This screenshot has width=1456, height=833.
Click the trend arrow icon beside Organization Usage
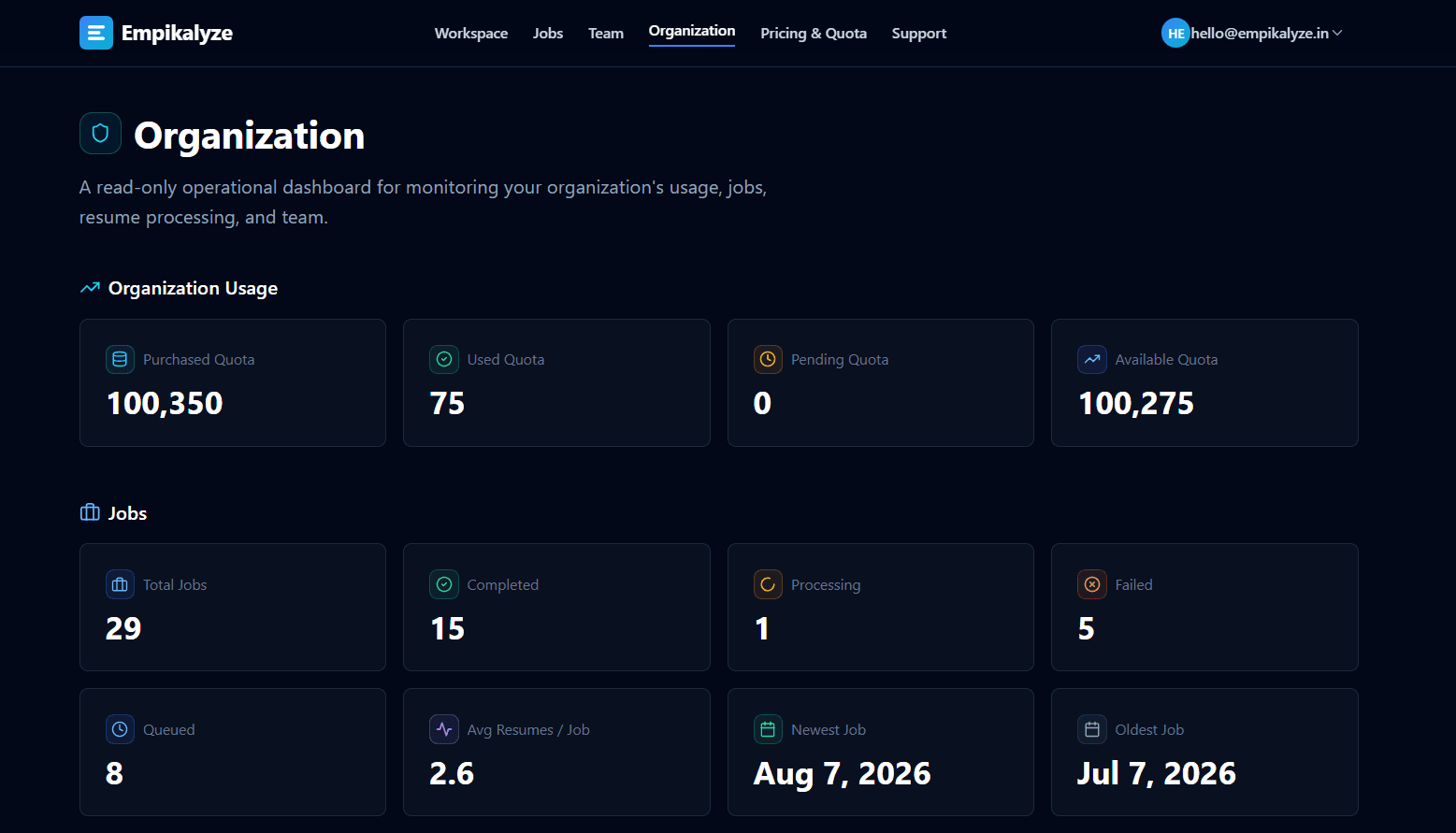(90, 288)
